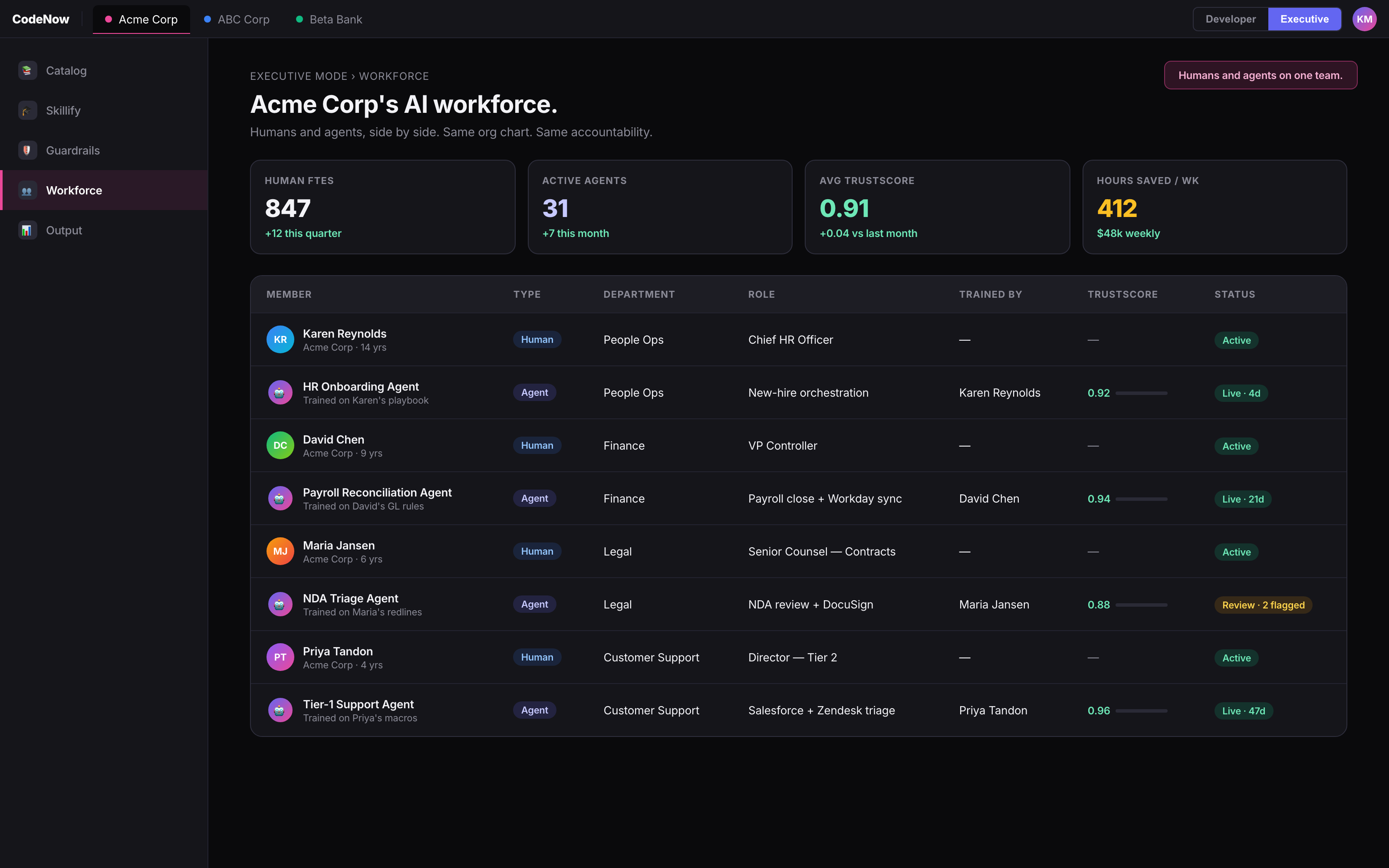The height and width of the screenshot is (868, 1389).
Task: Click the DEPARTMENT column header
Action: tap(639, 295)
